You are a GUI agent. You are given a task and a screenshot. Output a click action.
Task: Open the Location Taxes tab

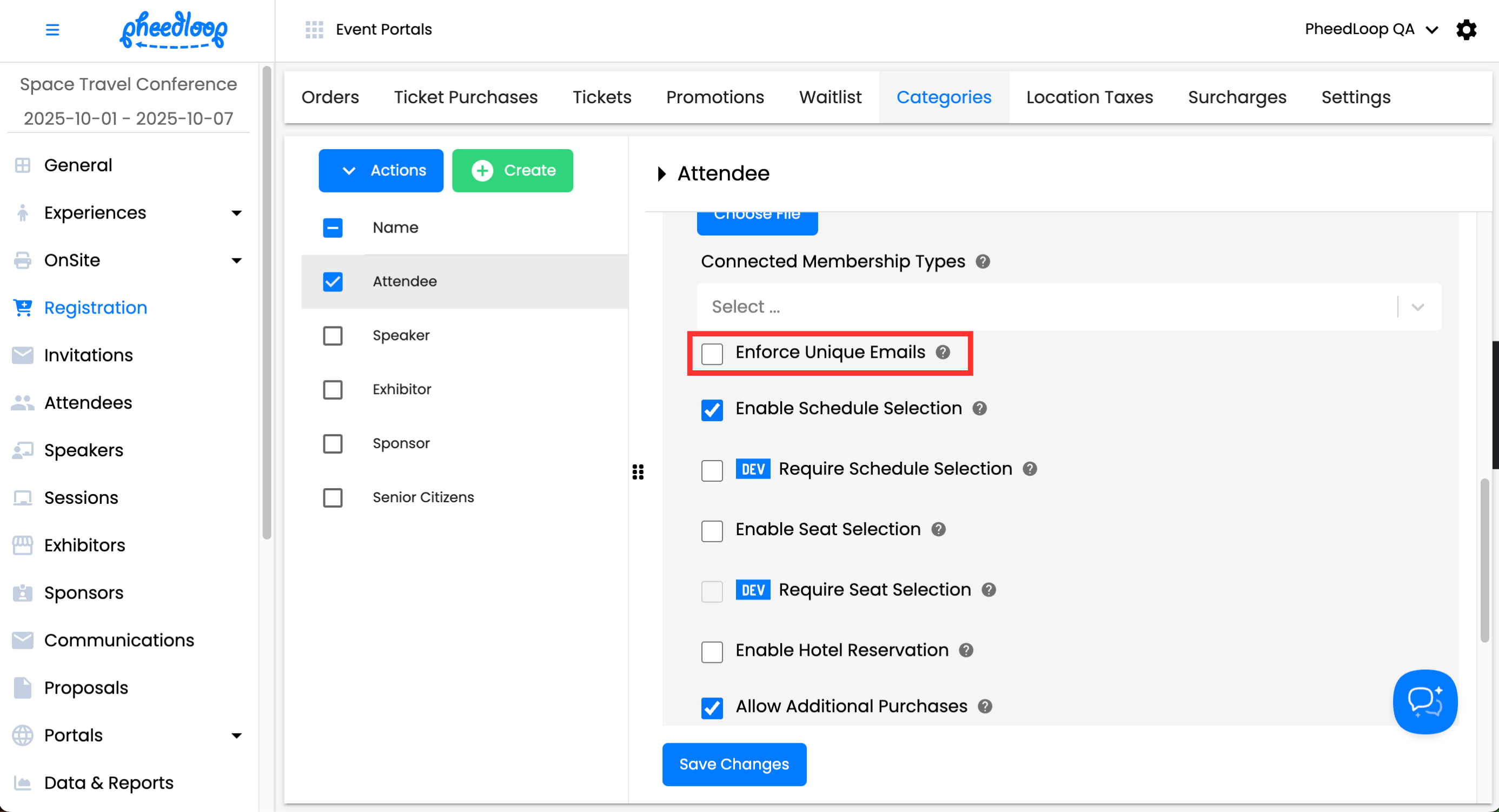[x=1089, y=97]
